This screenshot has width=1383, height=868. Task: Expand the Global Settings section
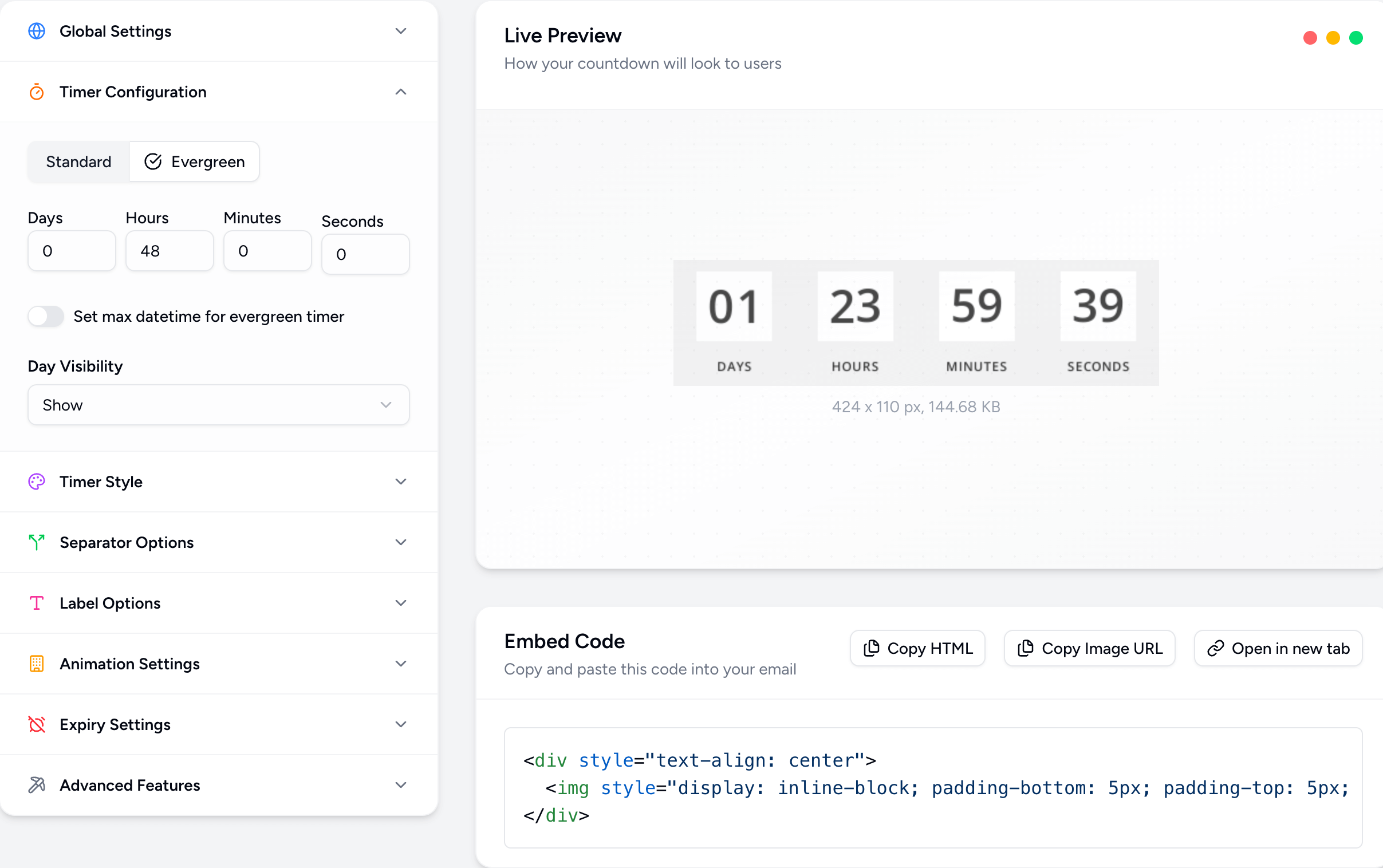(400, 31)
